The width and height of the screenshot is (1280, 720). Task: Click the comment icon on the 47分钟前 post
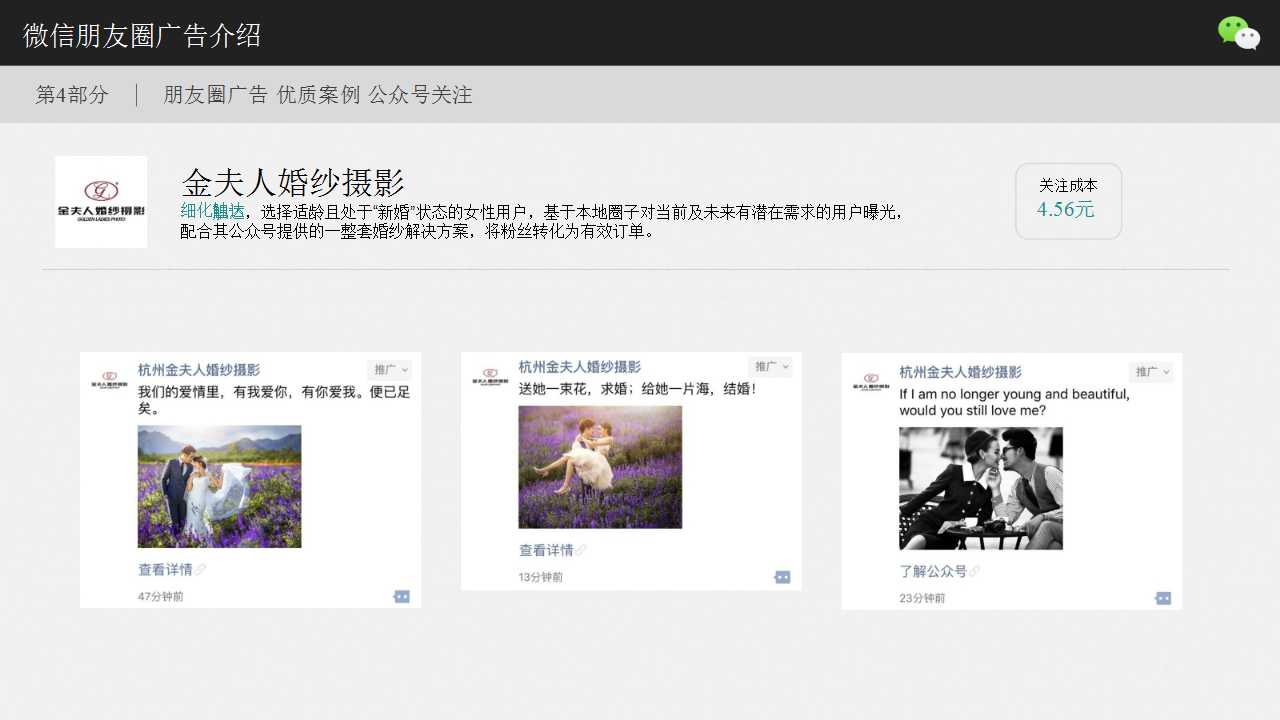click(401, 597)
